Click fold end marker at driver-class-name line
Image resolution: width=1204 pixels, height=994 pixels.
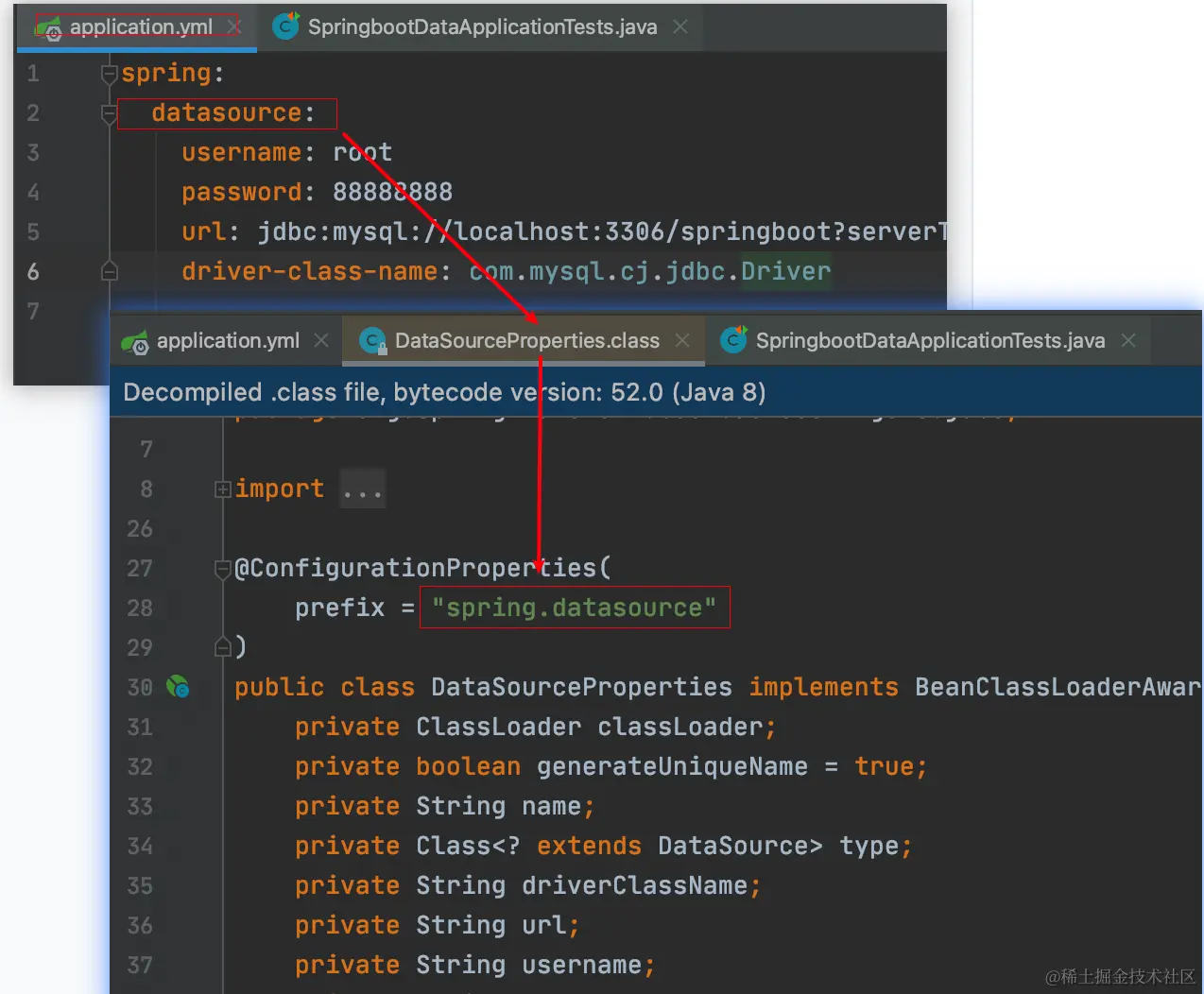[x=110, y=272]
